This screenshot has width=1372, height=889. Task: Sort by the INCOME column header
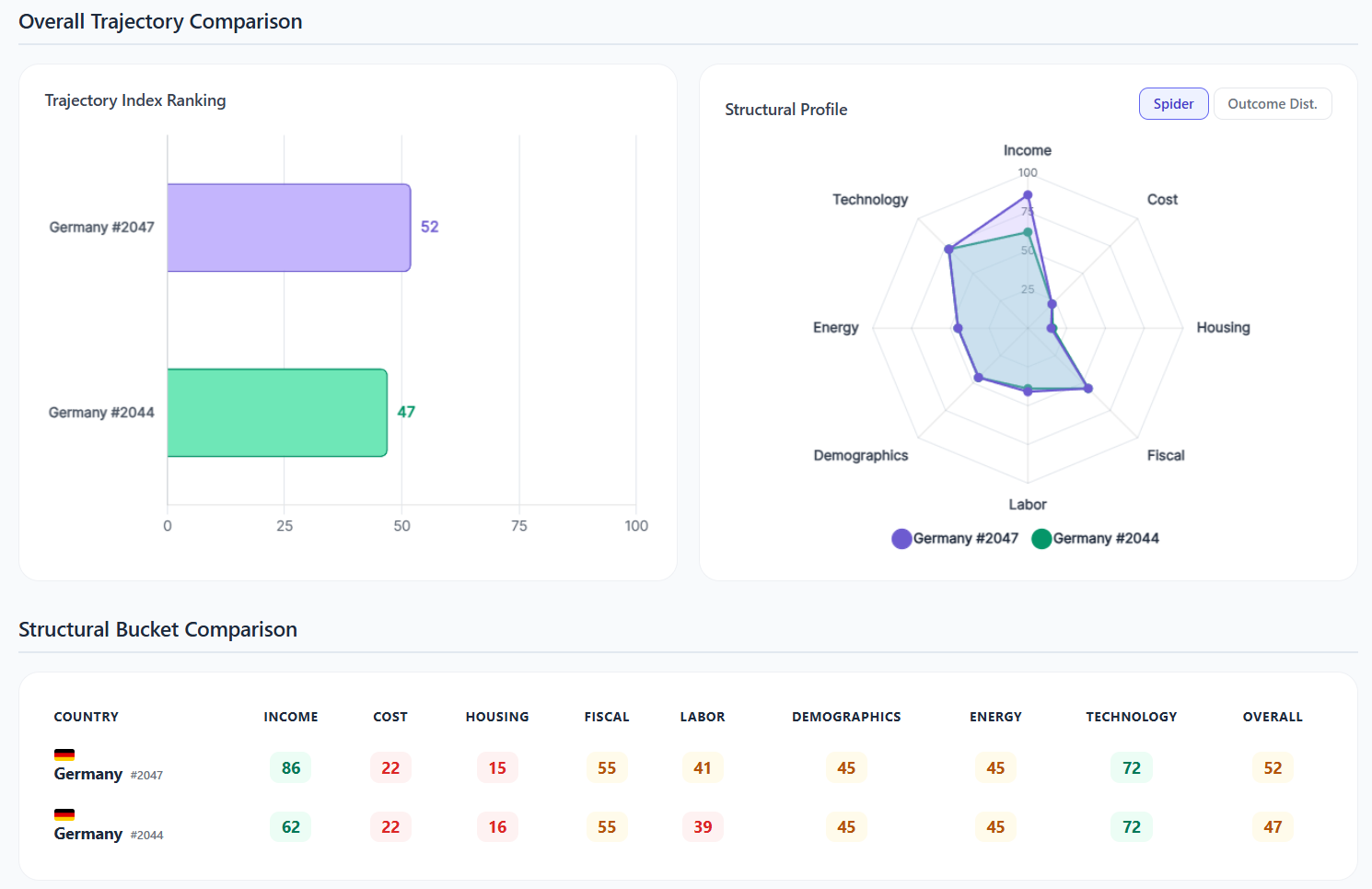coord(291,717)
